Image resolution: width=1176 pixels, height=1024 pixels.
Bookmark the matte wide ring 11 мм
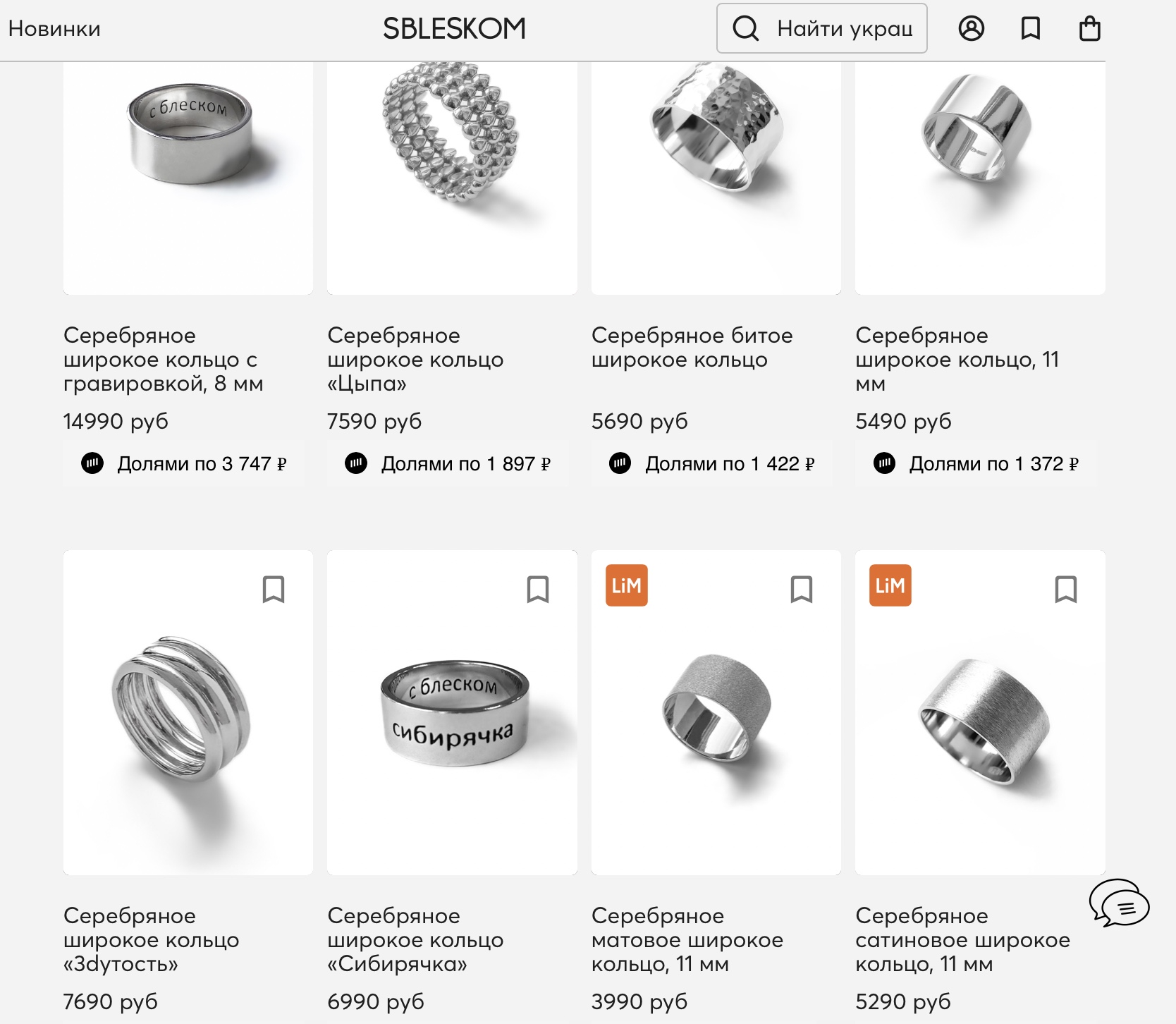point(802,589)
